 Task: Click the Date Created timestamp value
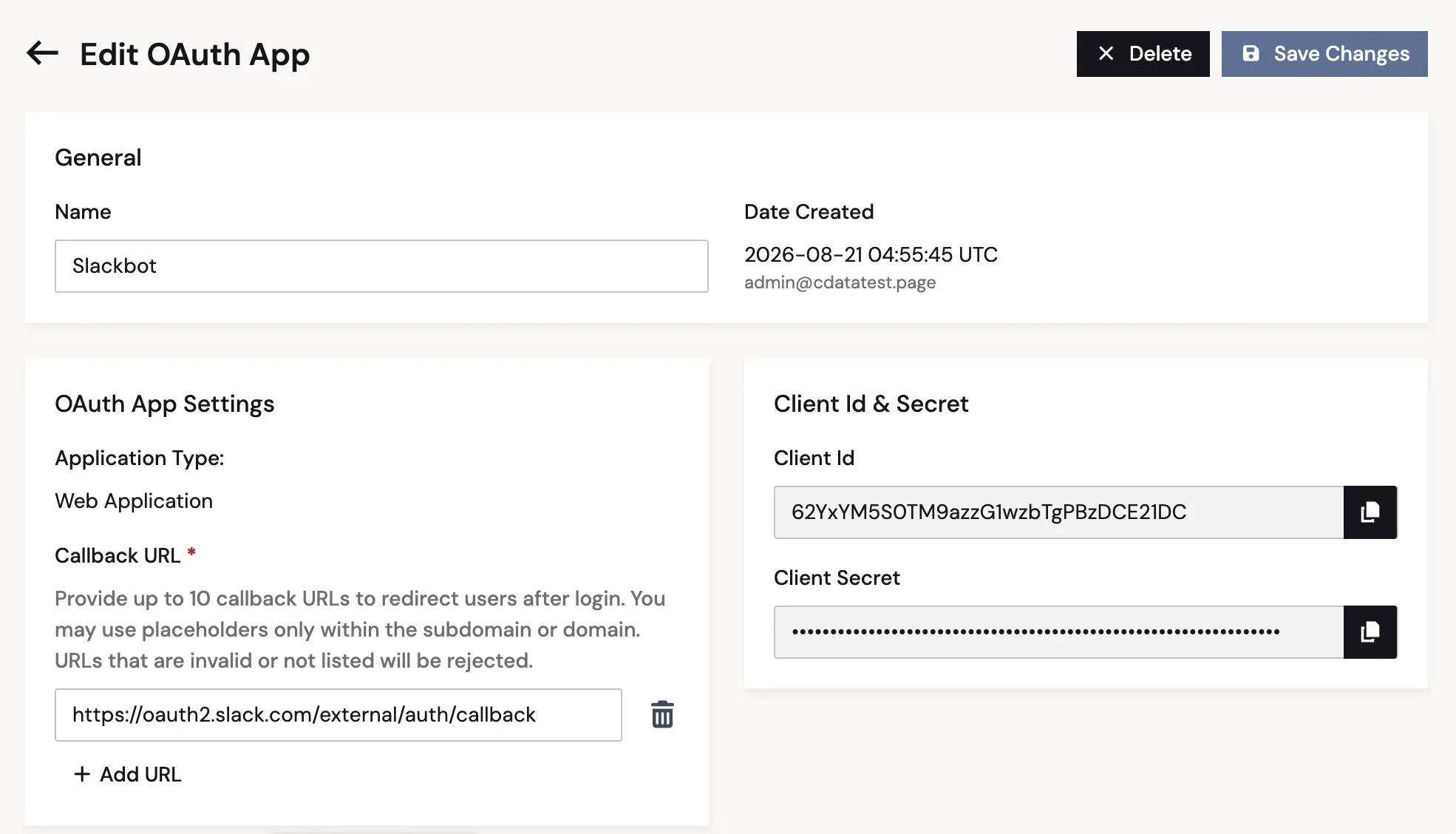coord(871,254)
